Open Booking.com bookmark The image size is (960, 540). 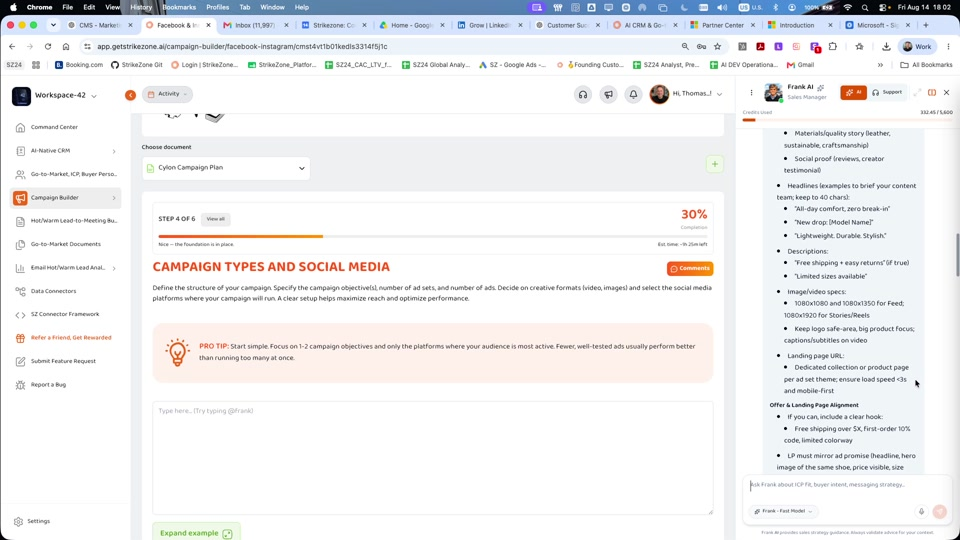[79, 65]
